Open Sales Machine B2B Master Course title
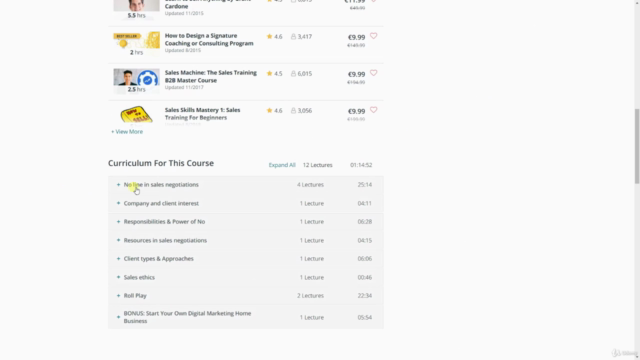Screen dimensions: 640x360 (211, 76)
